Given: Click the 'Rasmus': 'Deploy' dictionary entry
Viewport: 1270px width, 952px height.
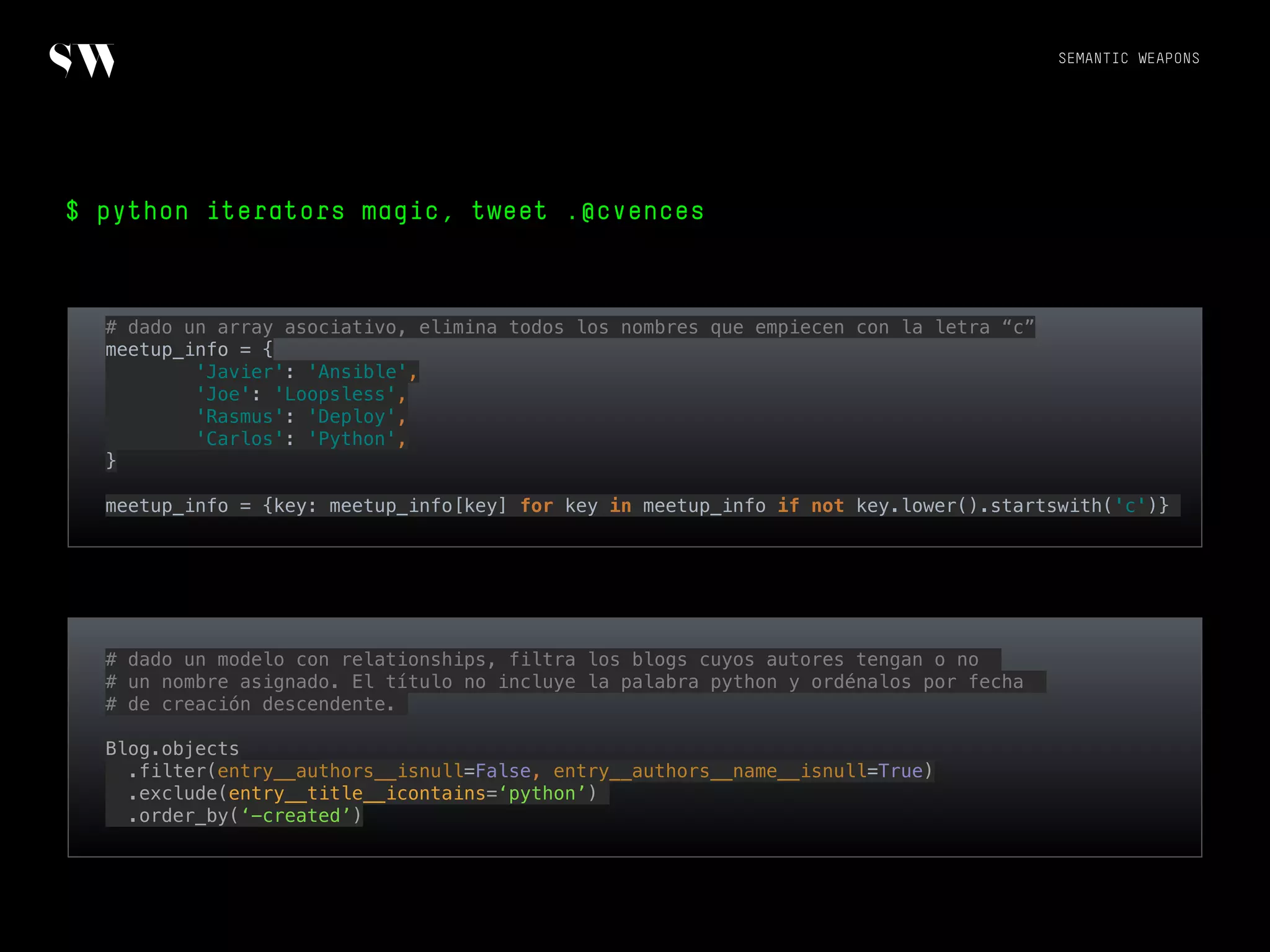Looking at the screenshot, I should pyautogui.click(x=301, y=416).
